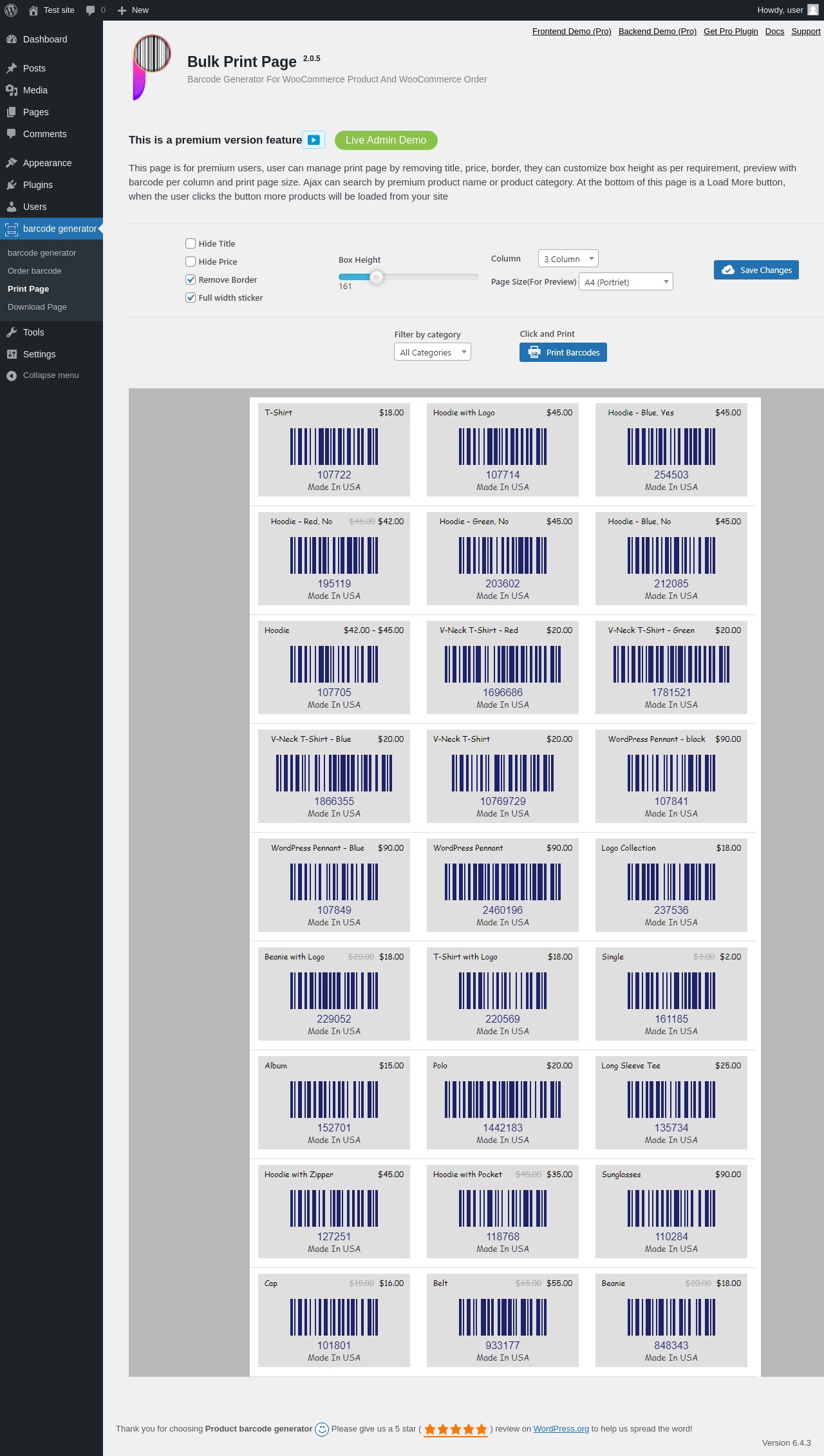The image size is (824, 1456).
Task: Open the All Categories filter dropdown
Action: pos(432,352)
